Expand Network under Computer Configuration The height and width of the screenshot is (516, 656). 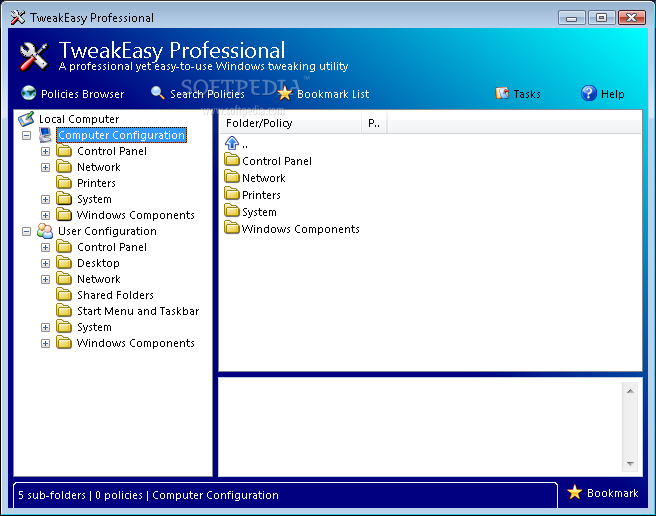pyautogui.click(x=45, y=167)
